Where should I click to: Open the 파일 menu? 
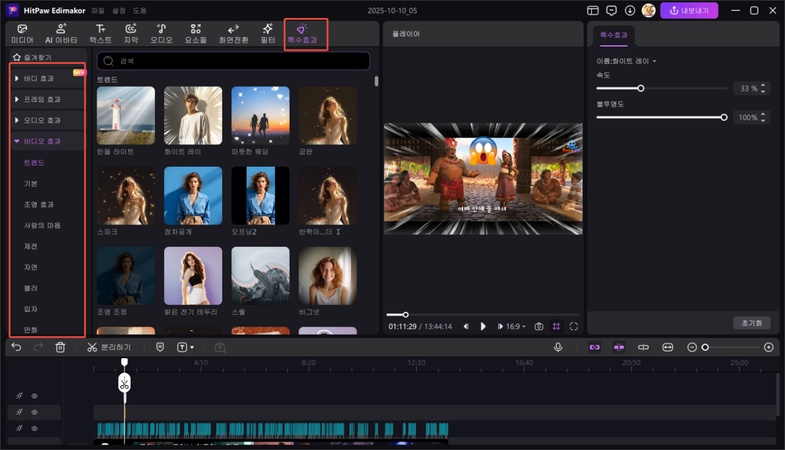coord(97,10)
